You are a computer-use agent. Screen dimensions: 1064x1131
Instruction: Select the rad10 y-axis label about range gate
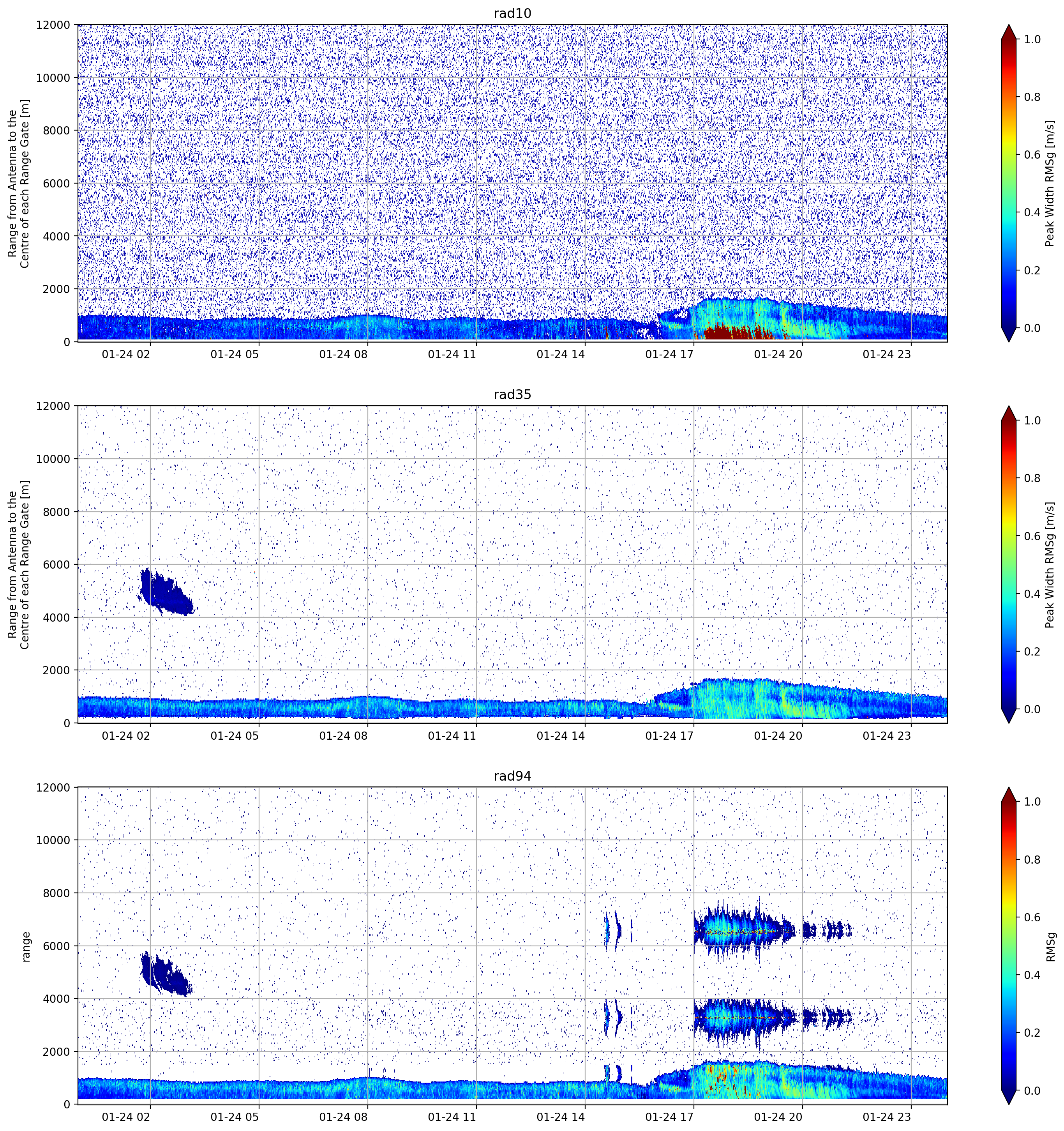(18, 183)
